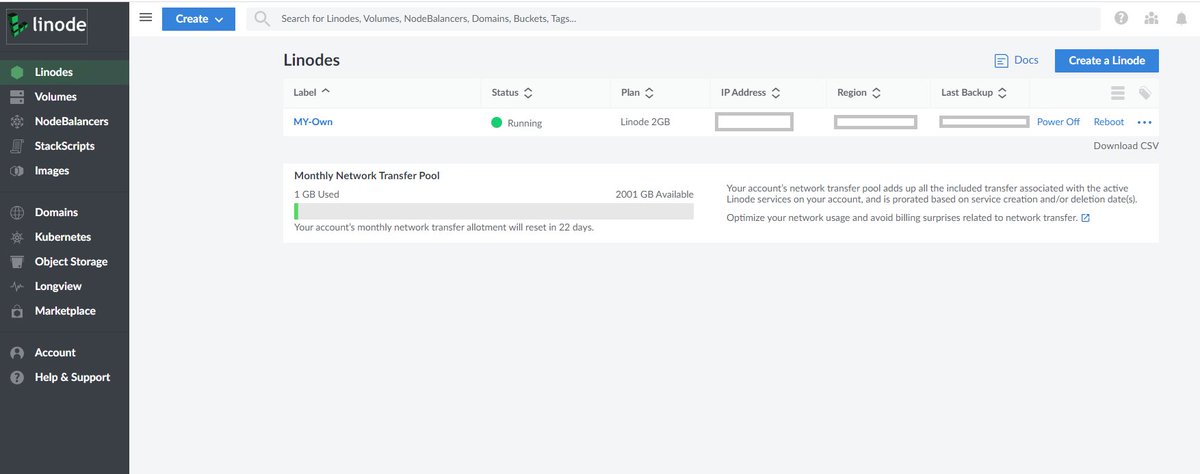The image size is (1200, 474).
Task: Focus the search bar for Linodes, Volumes
Action: point(673,19)
